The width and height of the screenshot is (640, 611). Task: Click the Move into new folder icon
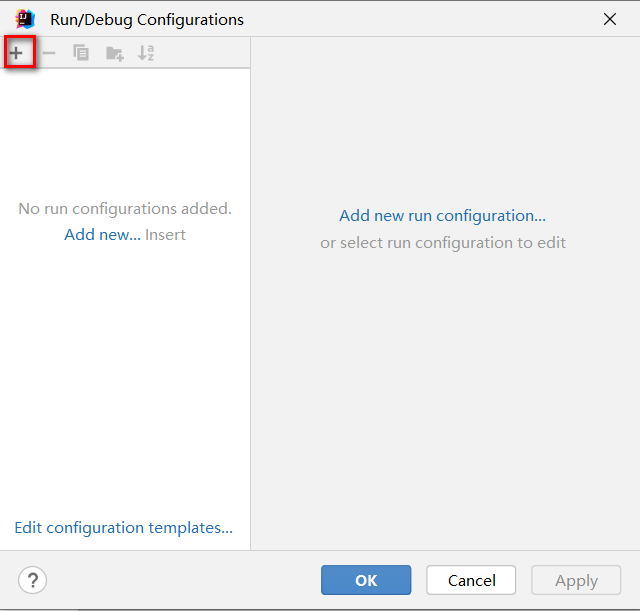[114, 53]
